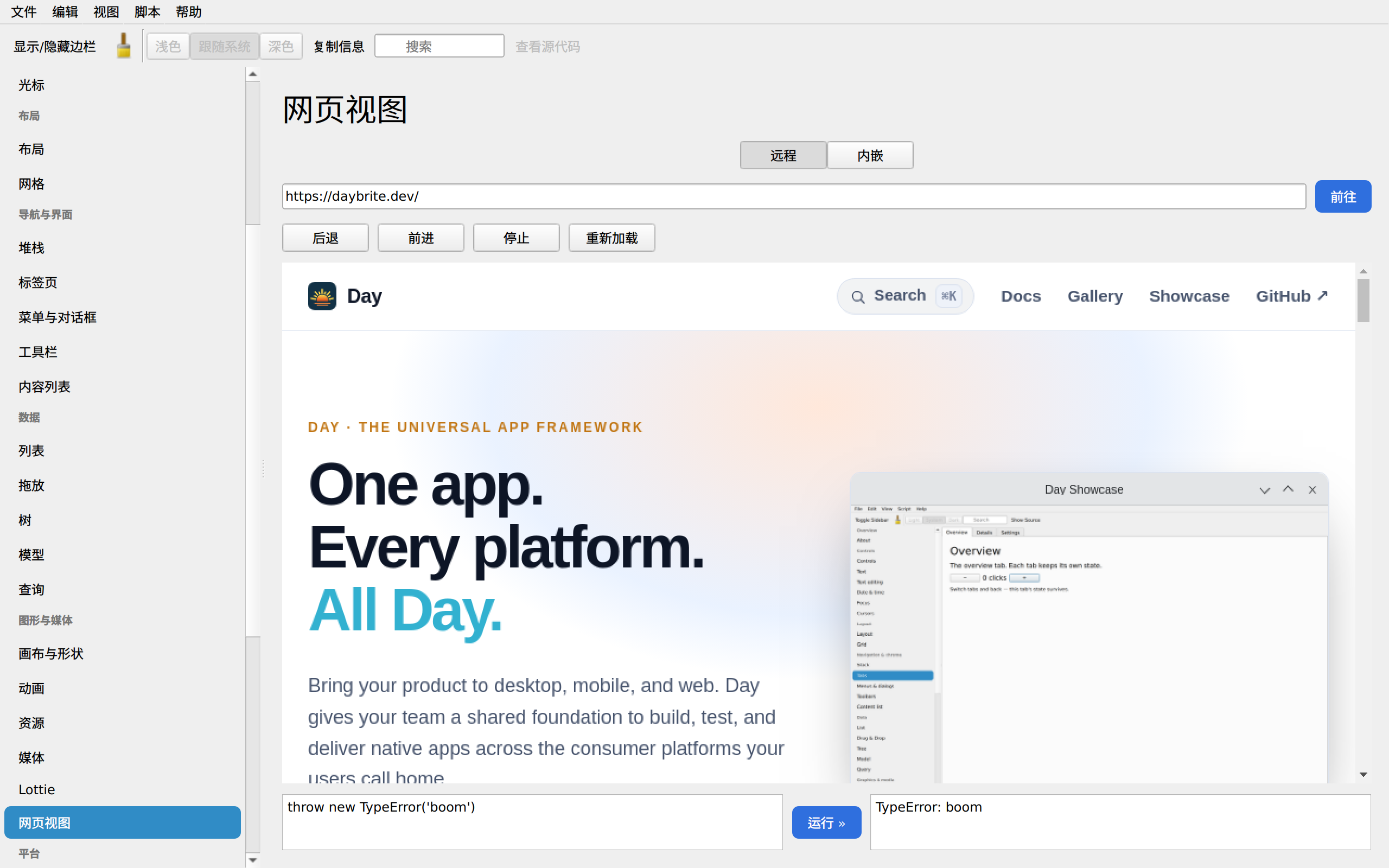Click the 后退 back button
1389x868 pixels.
(x=326, y=238)
